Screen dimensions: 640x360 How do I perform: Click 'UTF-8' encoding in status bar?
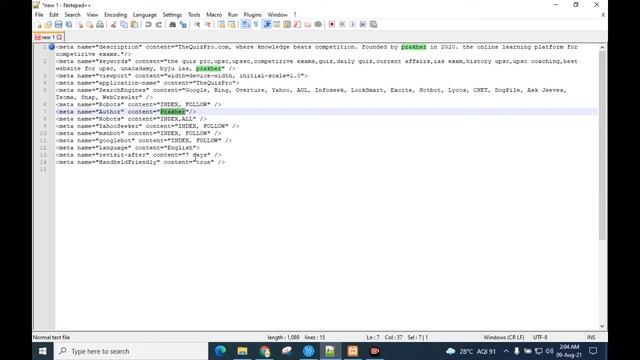click(540, 338)
